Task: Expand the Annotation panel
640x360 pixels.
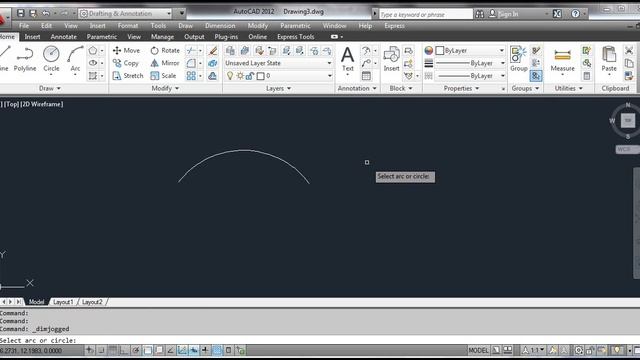Action: click(x=357, y=88)
